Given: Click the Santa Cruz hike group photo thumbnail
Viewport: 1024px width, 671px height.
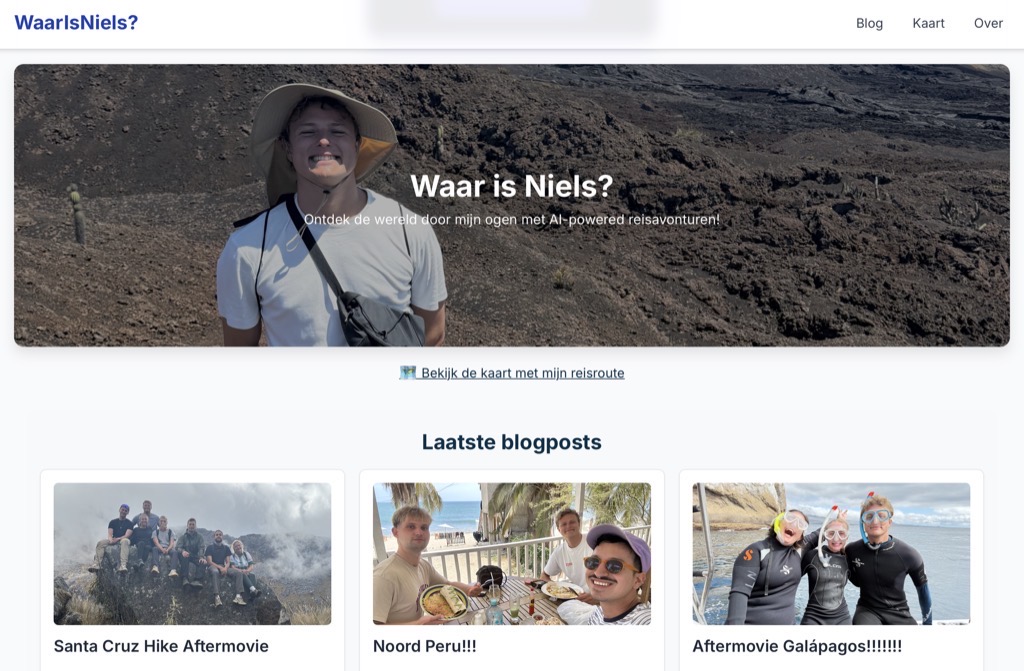Looking at the screenshot, I should [192, 553].
